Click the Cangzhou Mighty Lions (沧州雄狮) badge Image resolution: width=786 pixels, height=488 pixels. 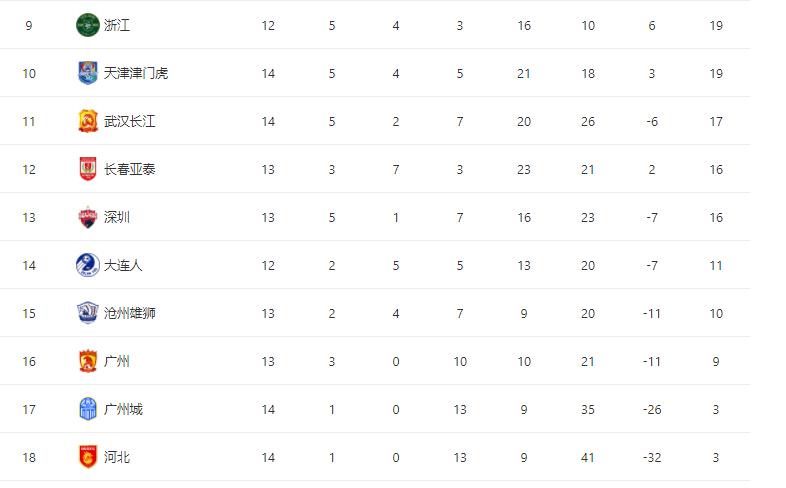88,313
